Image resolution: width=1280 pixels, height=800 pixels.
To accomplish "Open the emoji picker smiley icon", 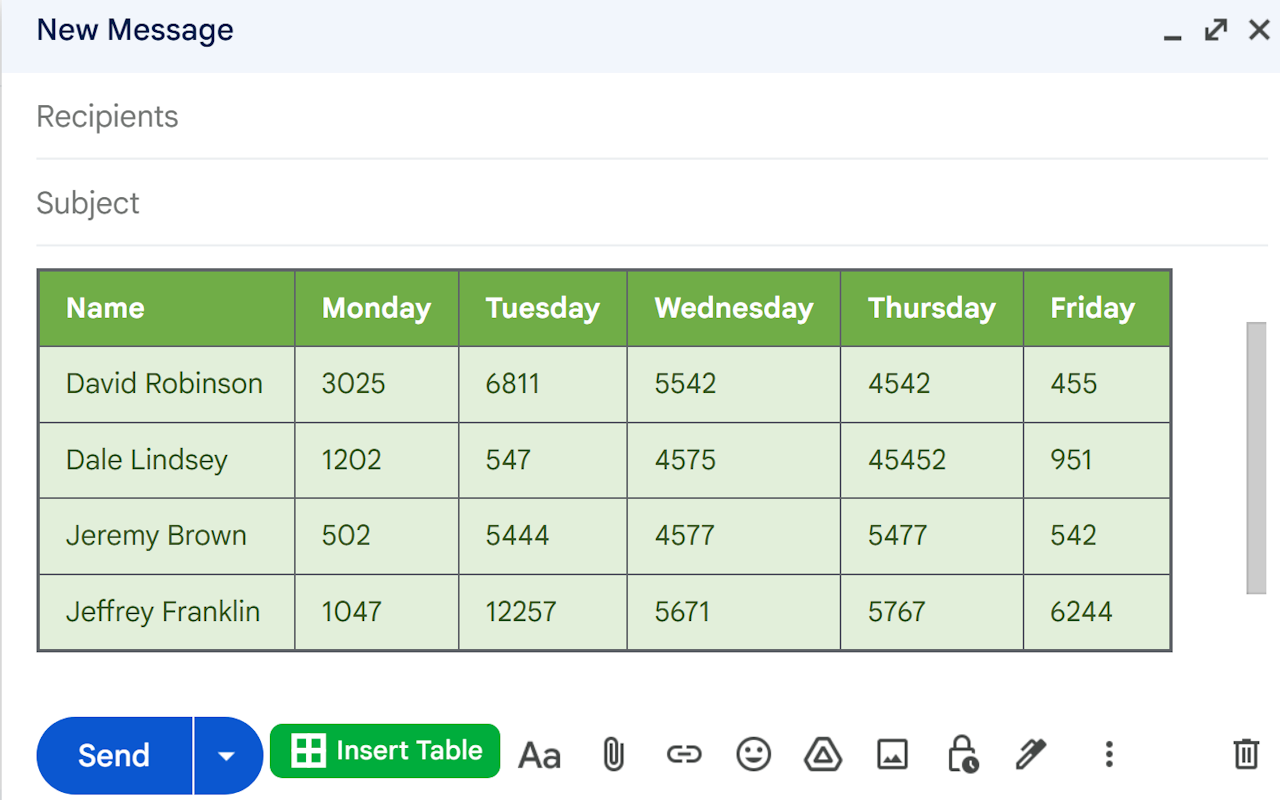I will [753, 755].
